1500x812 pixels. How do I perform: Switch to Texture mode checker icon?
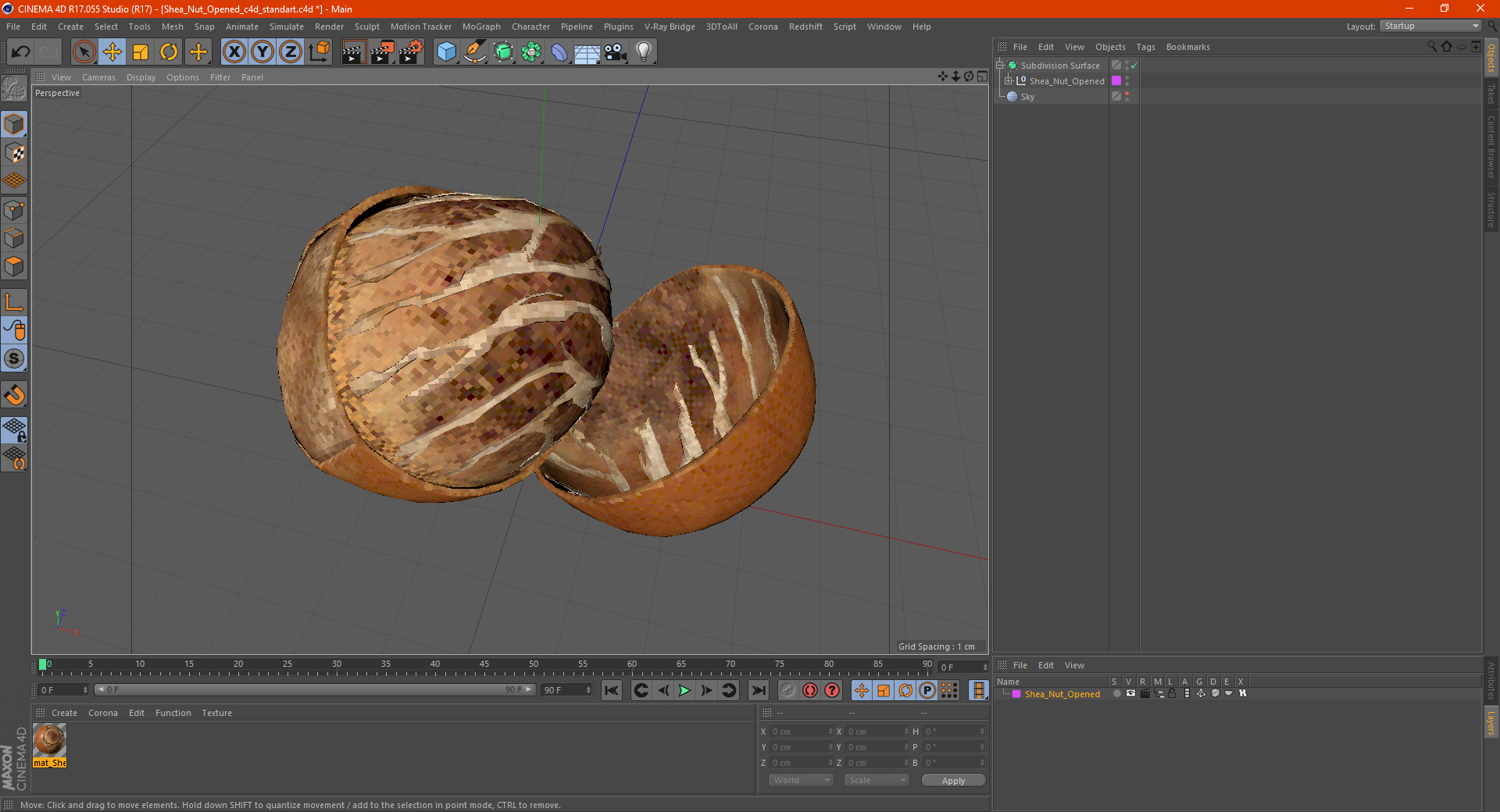(14, 153)
